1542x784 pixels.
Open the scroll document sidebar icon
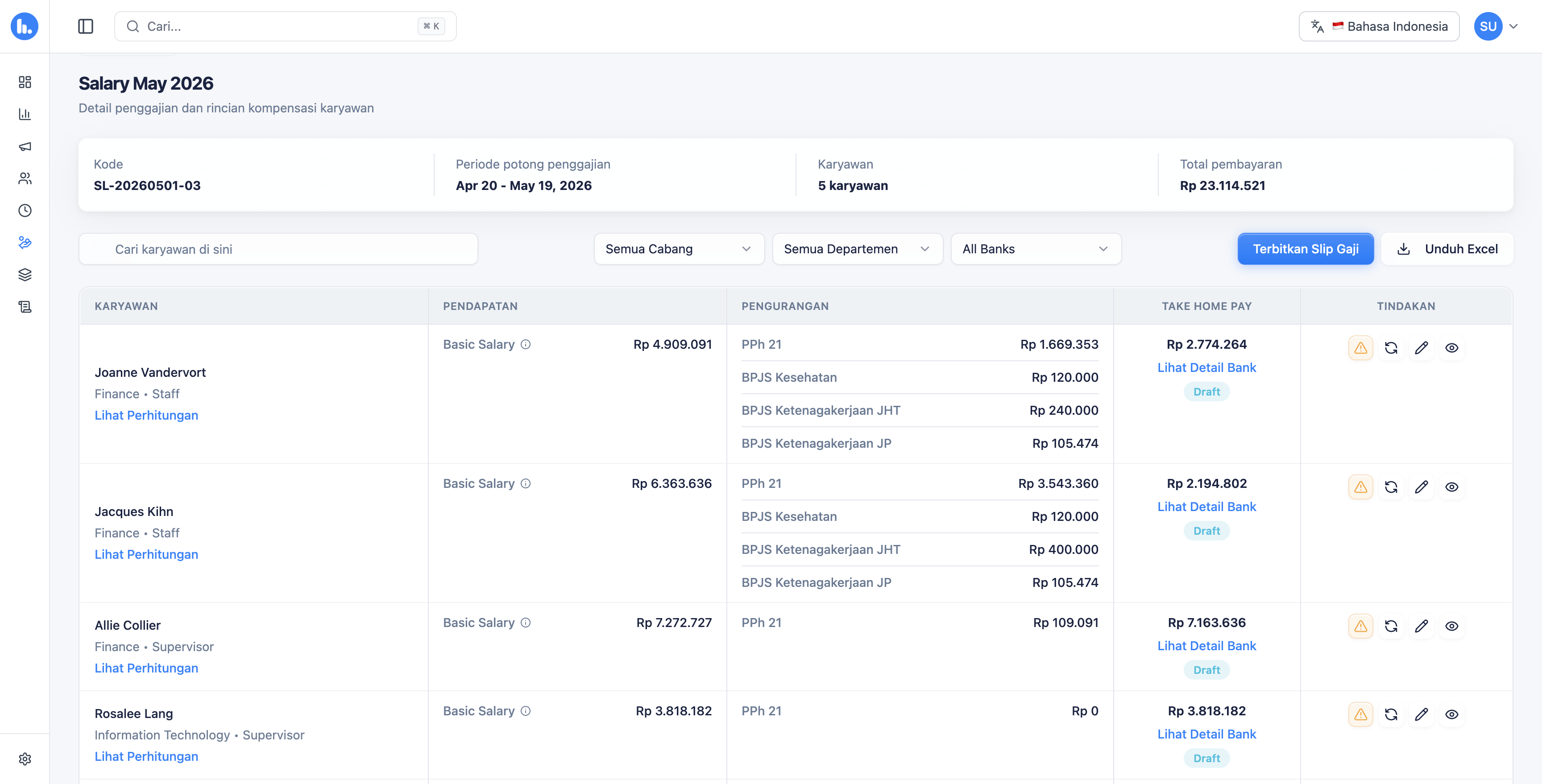coord(25,307)
